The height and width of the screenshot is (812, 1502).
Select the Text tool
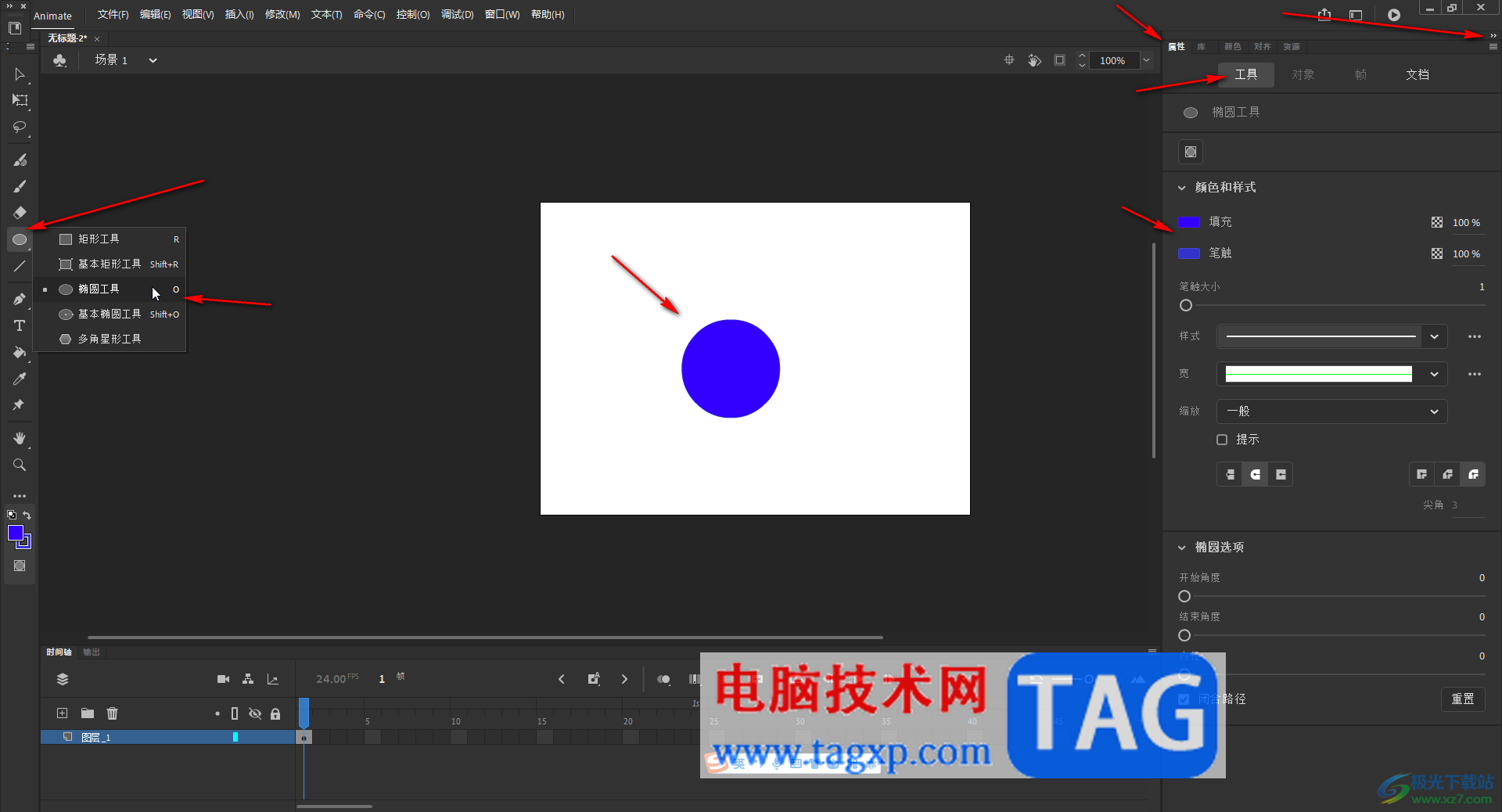coord(20,325)
